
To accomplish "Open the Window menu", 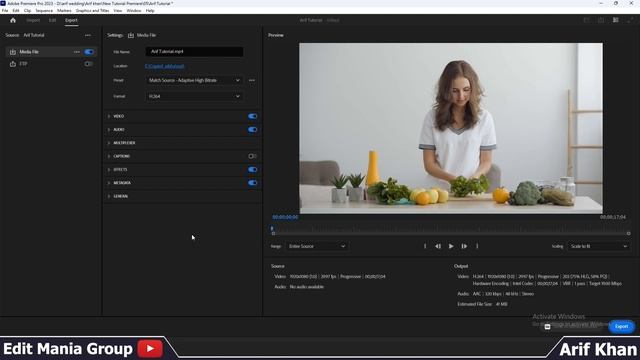I will 134,11.
